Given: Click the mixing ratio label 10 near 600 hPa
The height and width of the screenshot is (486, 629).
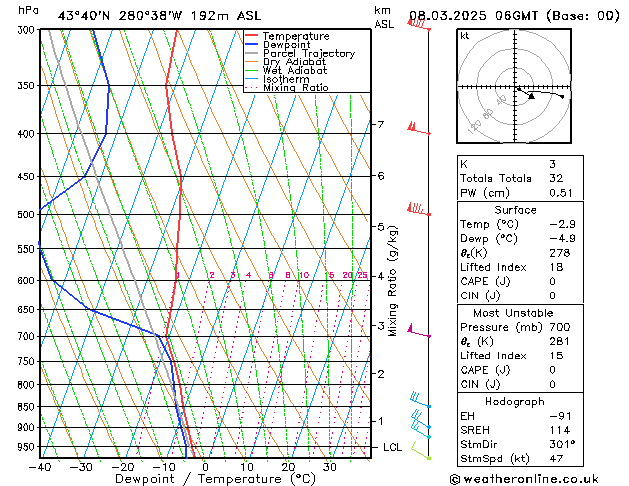Looking at the screenshot, I should pos(304,275).
